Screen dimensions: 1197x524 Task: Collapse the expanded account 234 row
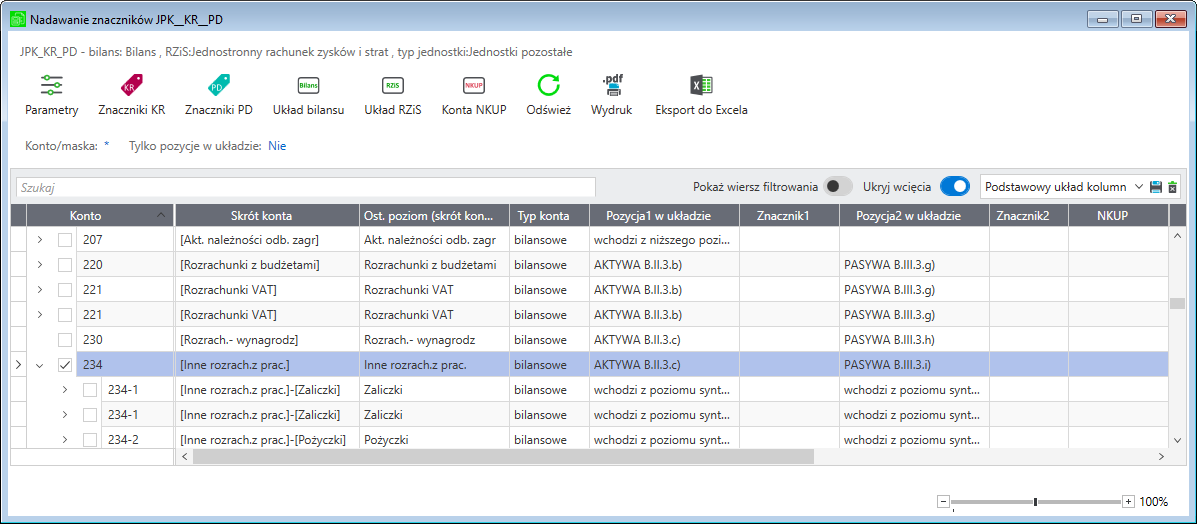pyautogui.click(x=40, y=364)
